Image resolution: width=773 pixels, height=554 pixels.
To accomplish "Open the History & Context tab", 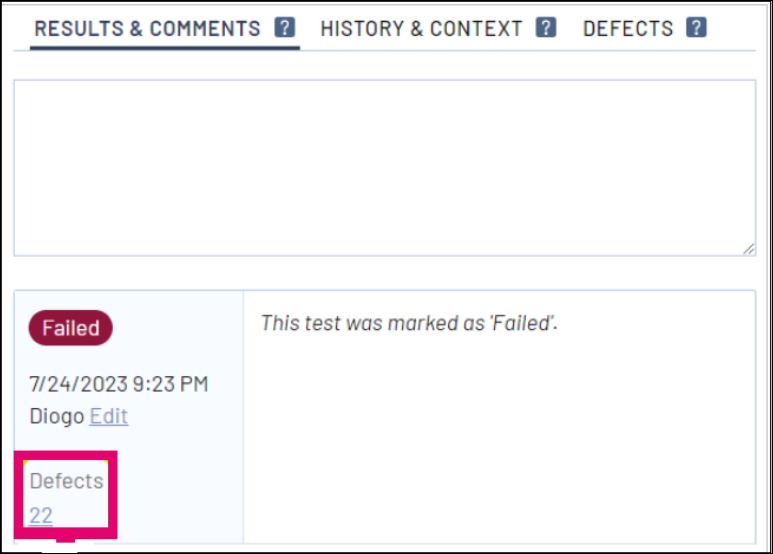I will point(421,29).
